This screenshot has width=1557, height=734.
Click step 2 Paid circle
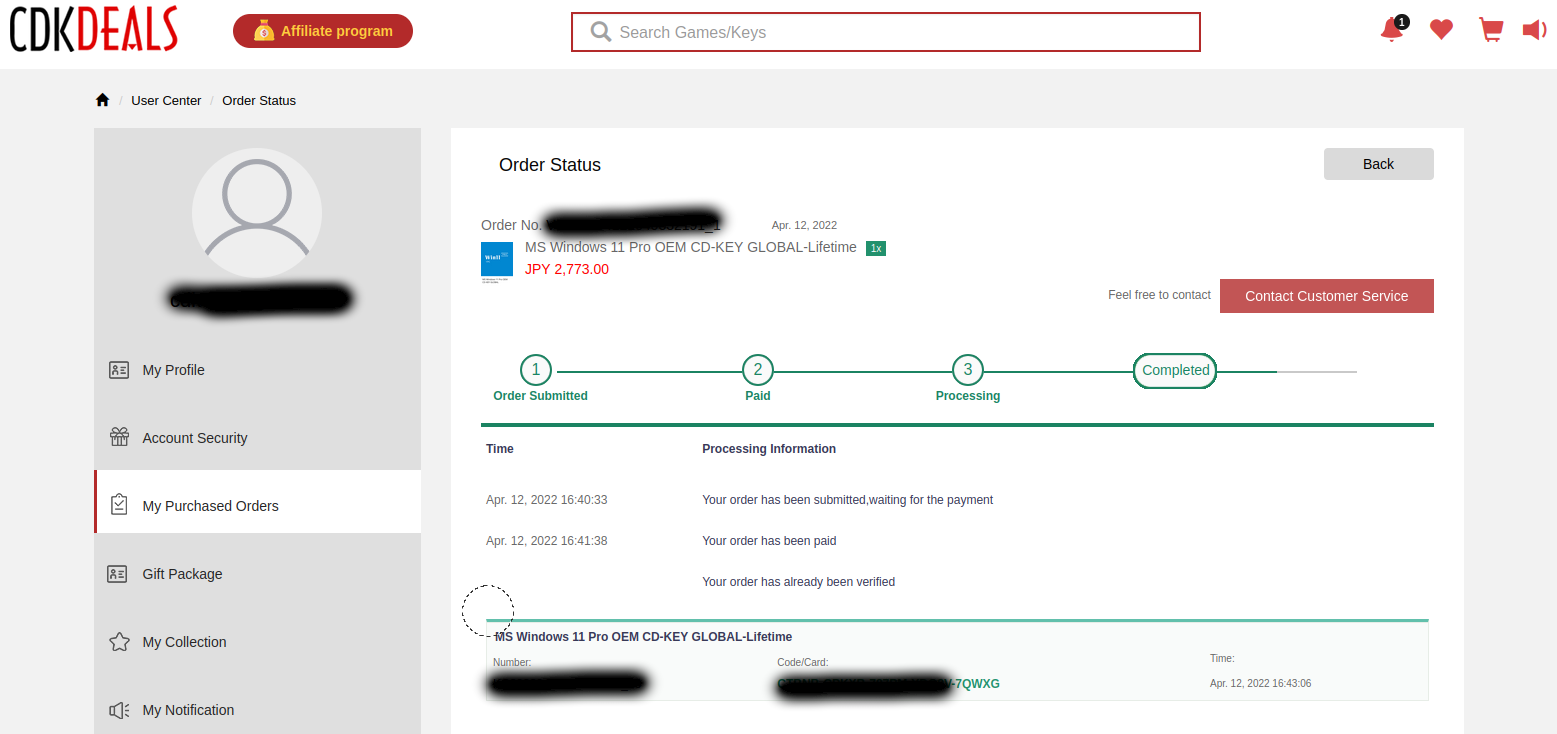coord(758,370)
